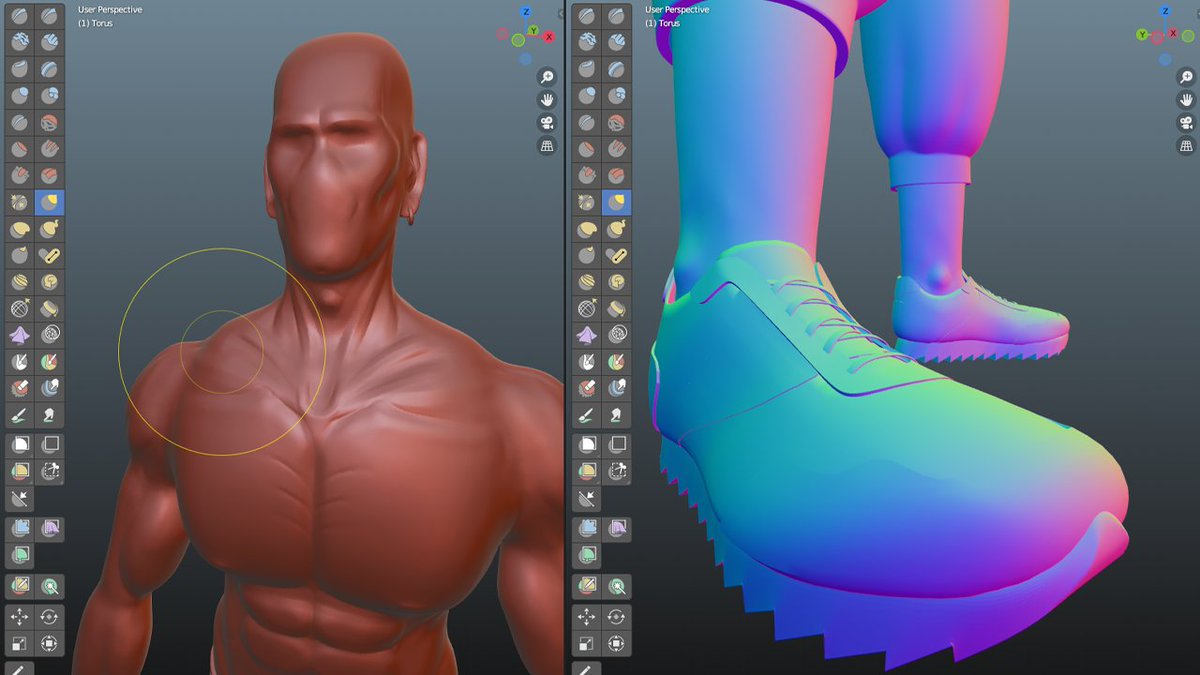
Task: Toggle camera view in the left viewport
Action: (547, 123)
